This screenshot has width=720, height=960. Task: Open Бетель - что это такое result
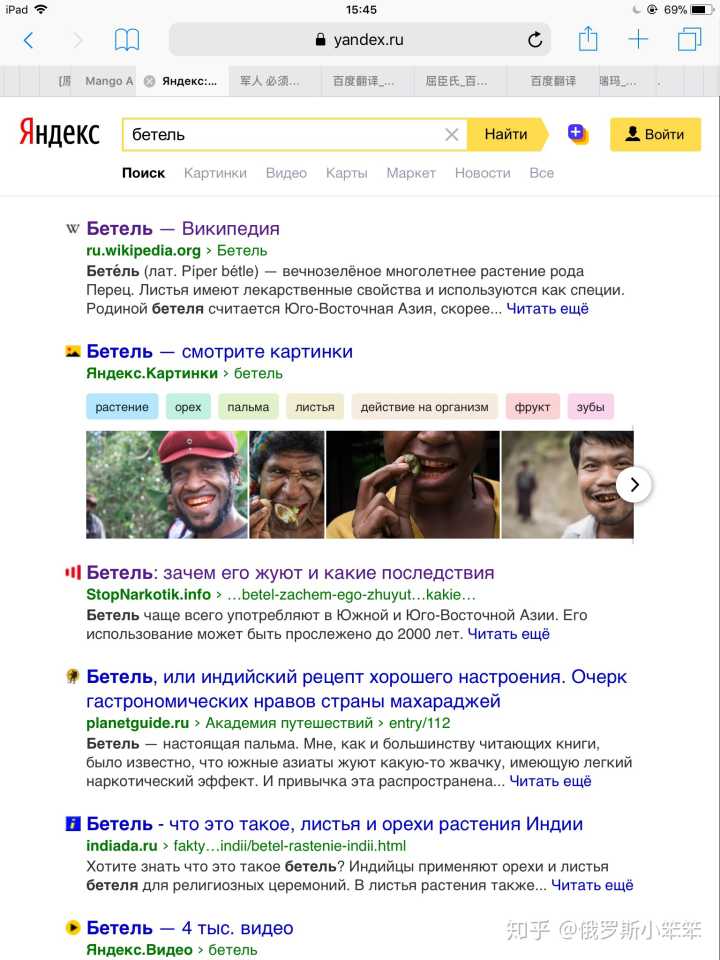334,824
